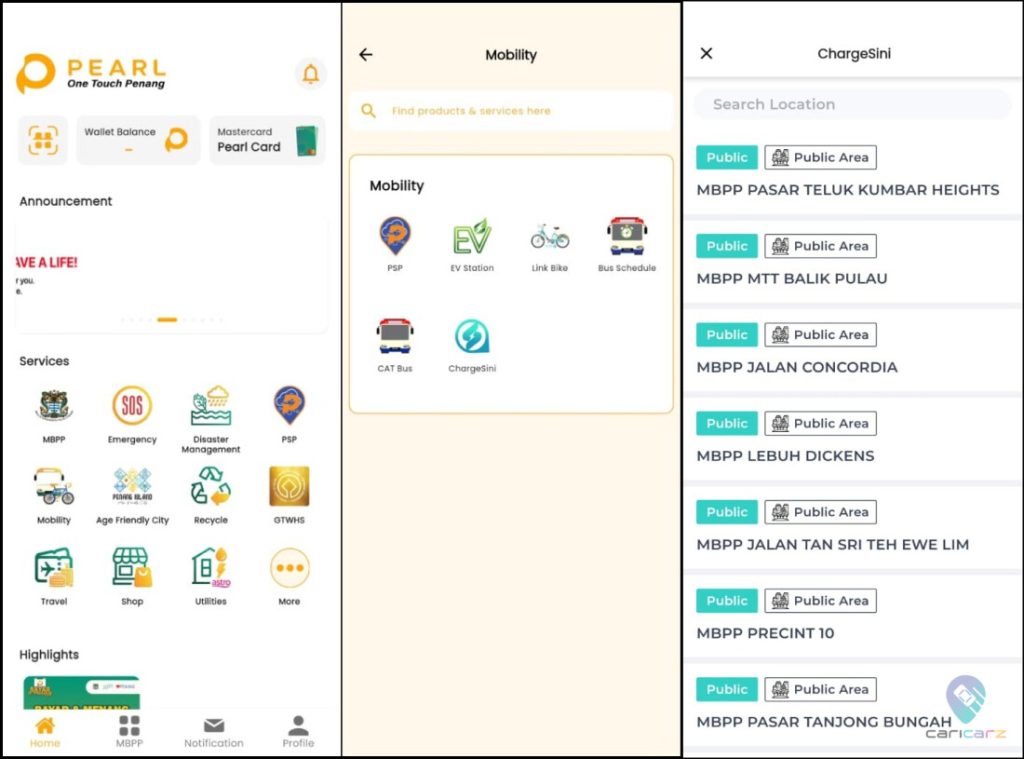Tap the Announcement banner

click(171, 275)
